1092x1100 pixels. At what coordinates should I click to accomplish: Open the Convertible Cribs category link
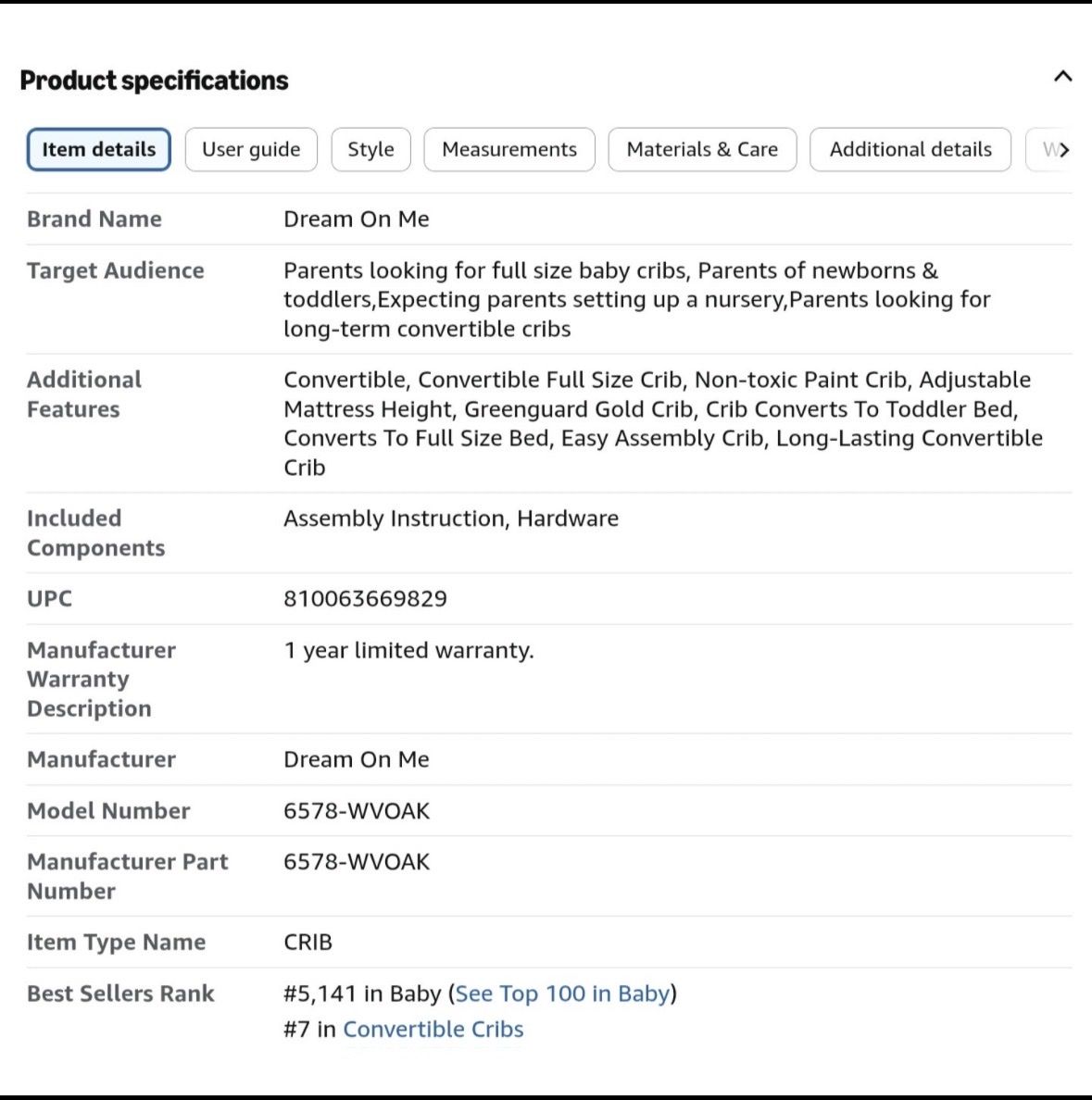tap(433, 1029)
